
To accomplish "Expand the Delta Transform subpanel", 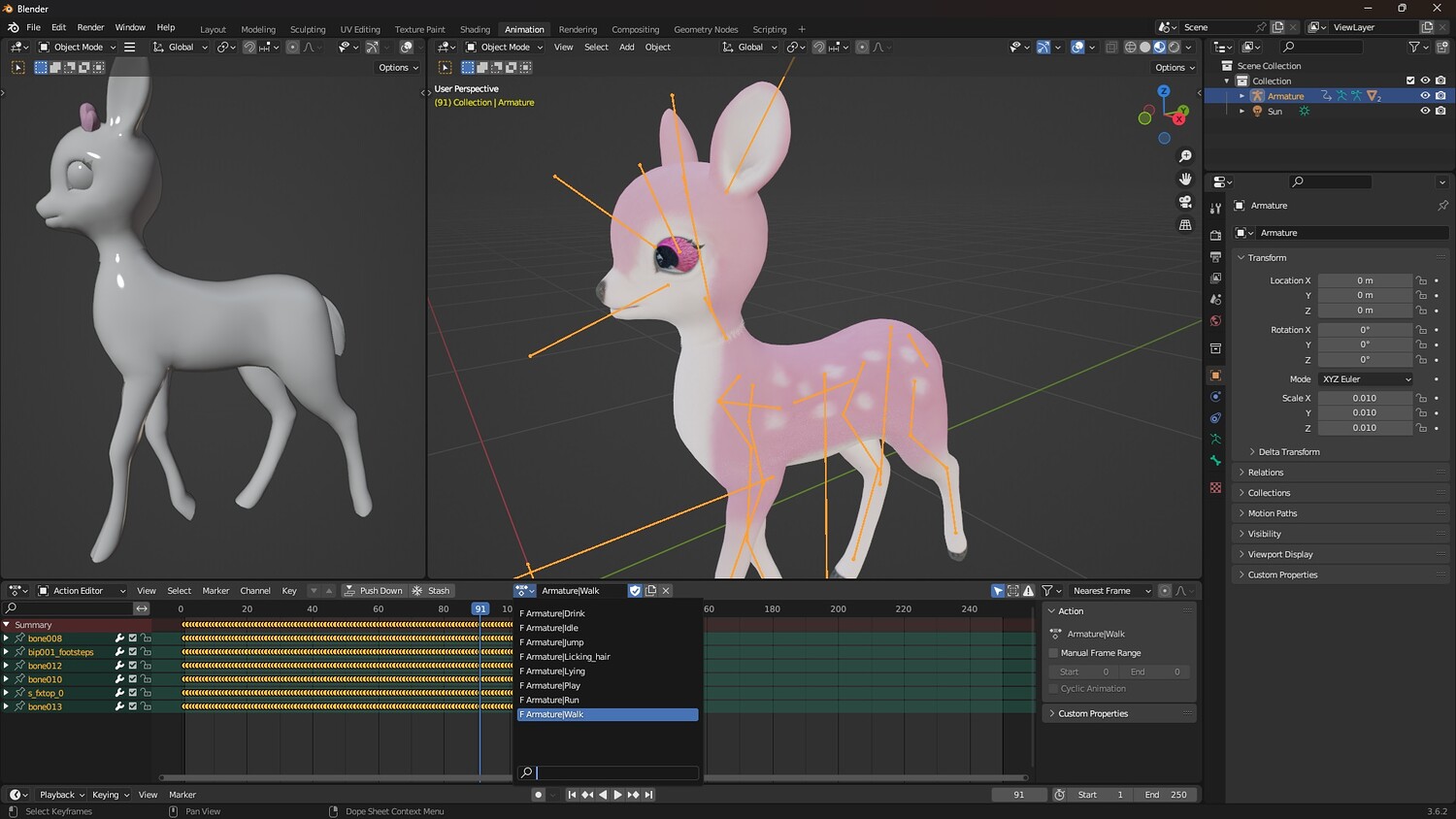I will (x=1288, y=452).
